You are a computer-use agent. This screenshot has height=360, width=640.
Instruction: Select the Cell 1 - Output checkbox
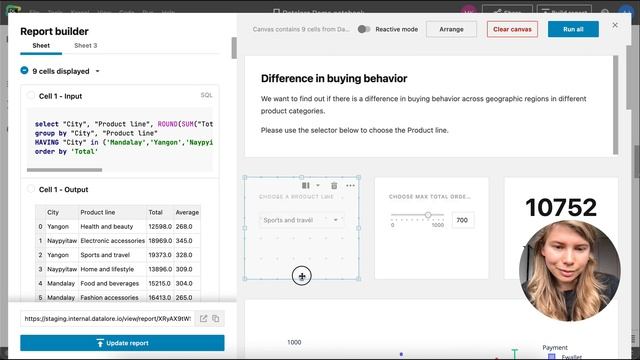point(31,189)
